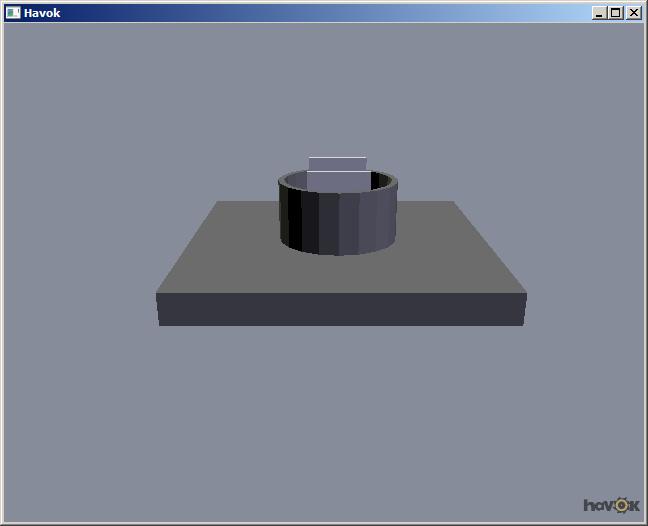
Task: Select the upper small box inside the cylinder
Action: pos(337,162)
